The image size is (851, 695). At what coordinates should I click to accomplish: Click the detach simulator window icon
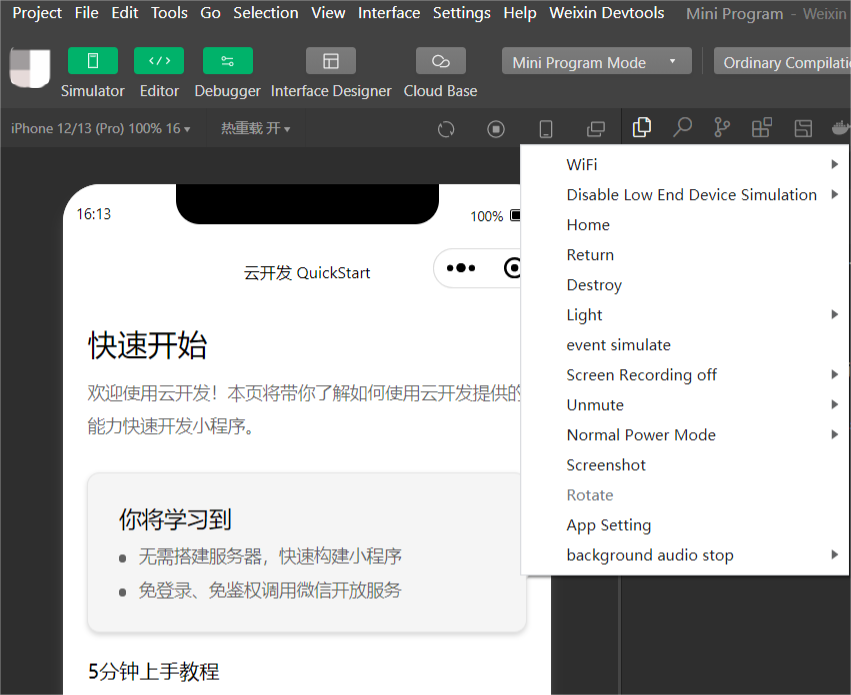click(596, 129)
